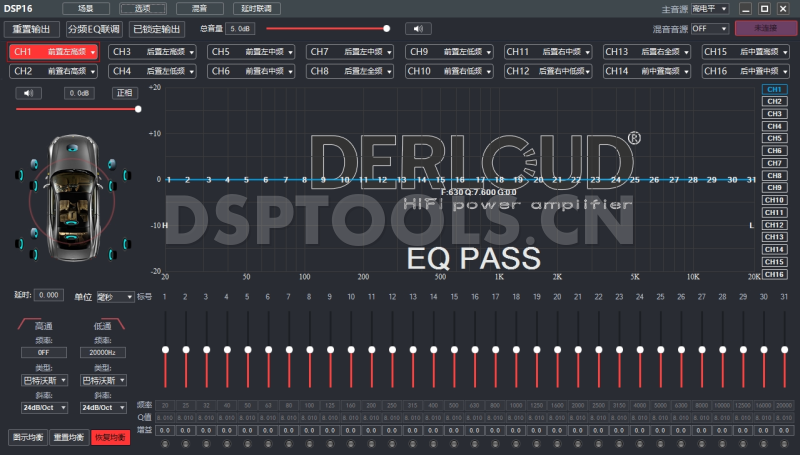Open the 混音音源 mix source dropdown set to OFF

[x=710, y=29]
